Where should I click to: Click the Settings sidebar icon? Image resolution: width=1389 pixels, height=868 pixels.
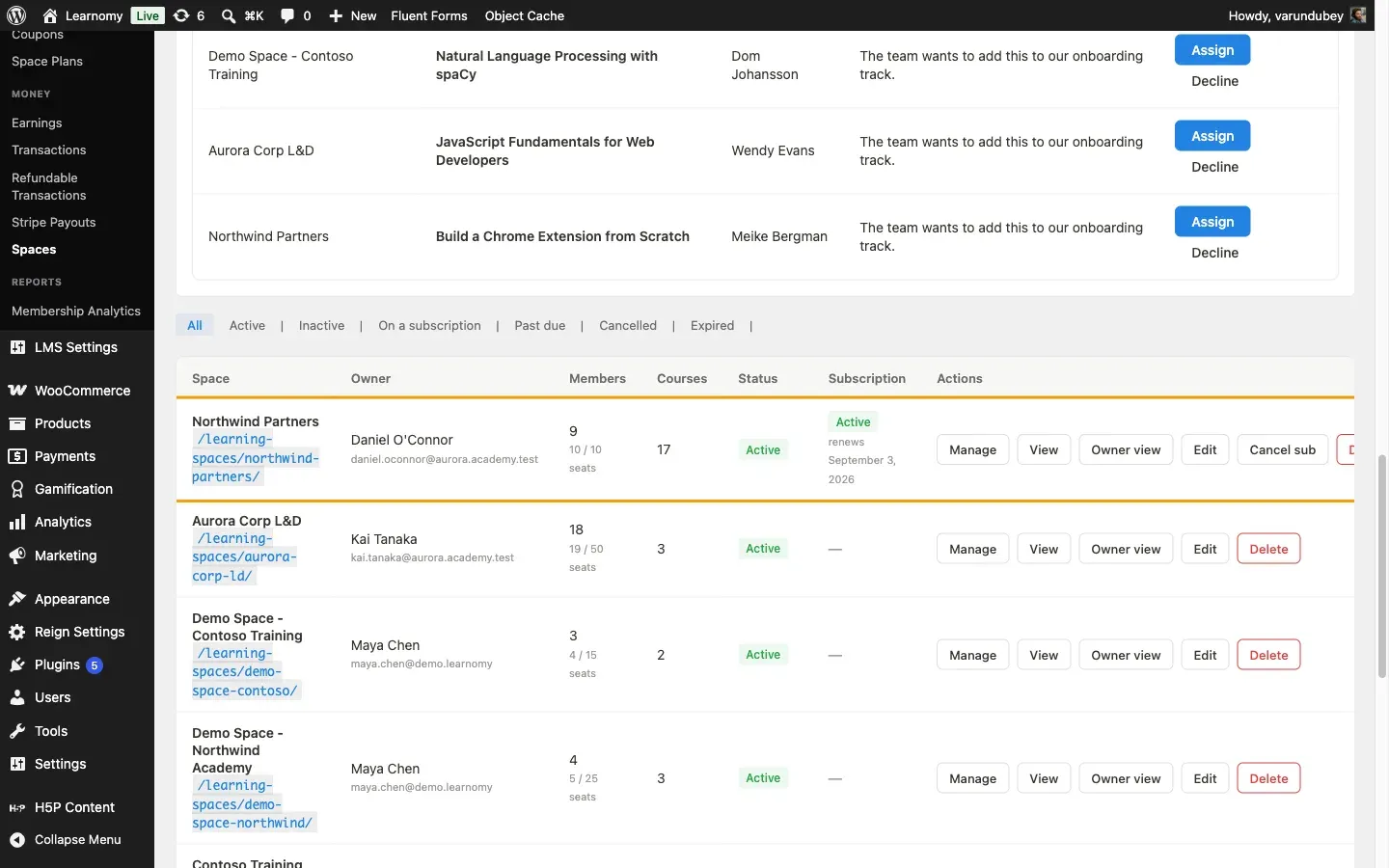click(x=17, y=764)
